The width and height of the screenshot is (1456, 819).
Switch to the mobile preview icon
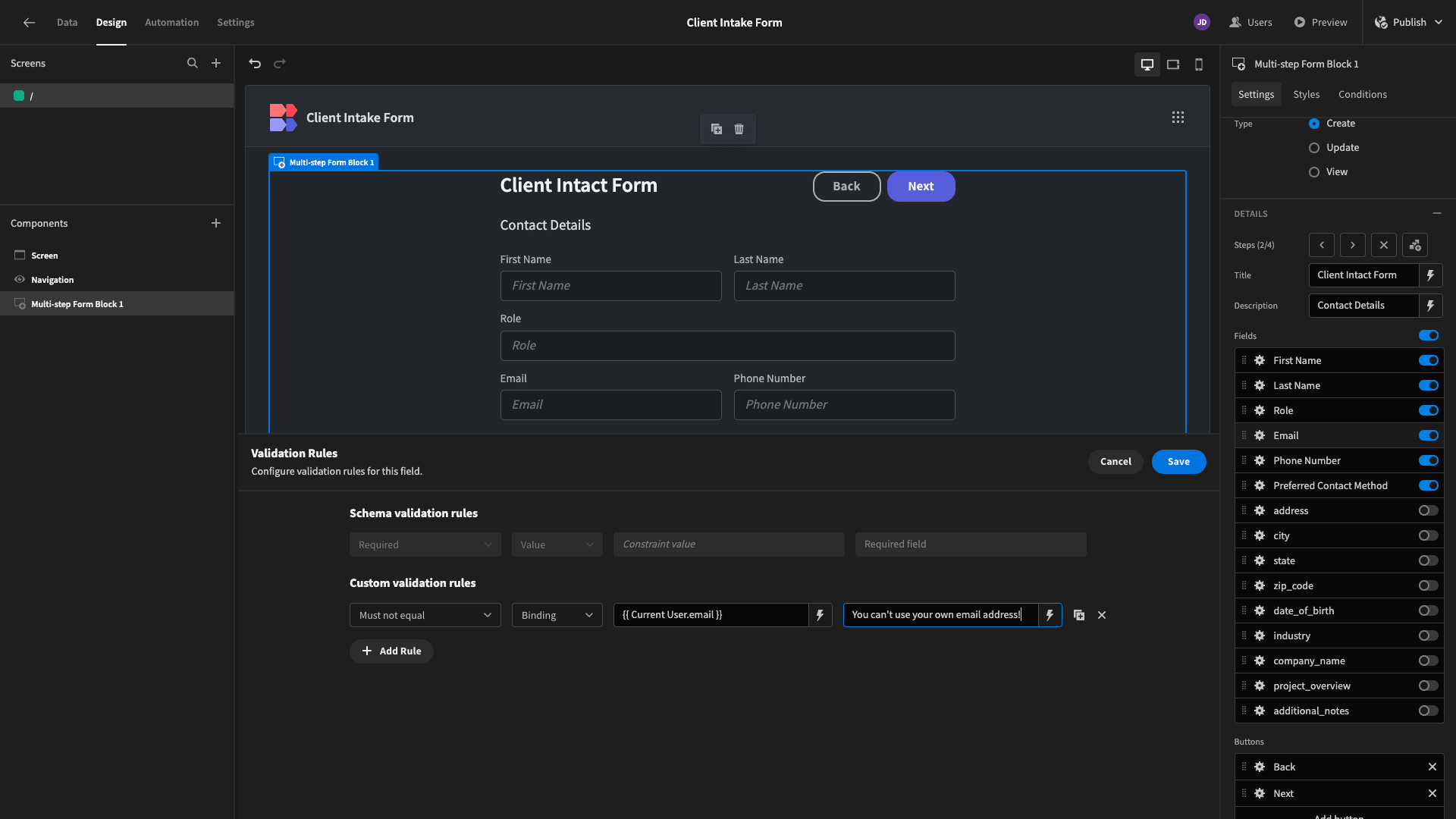(1199, 64)
